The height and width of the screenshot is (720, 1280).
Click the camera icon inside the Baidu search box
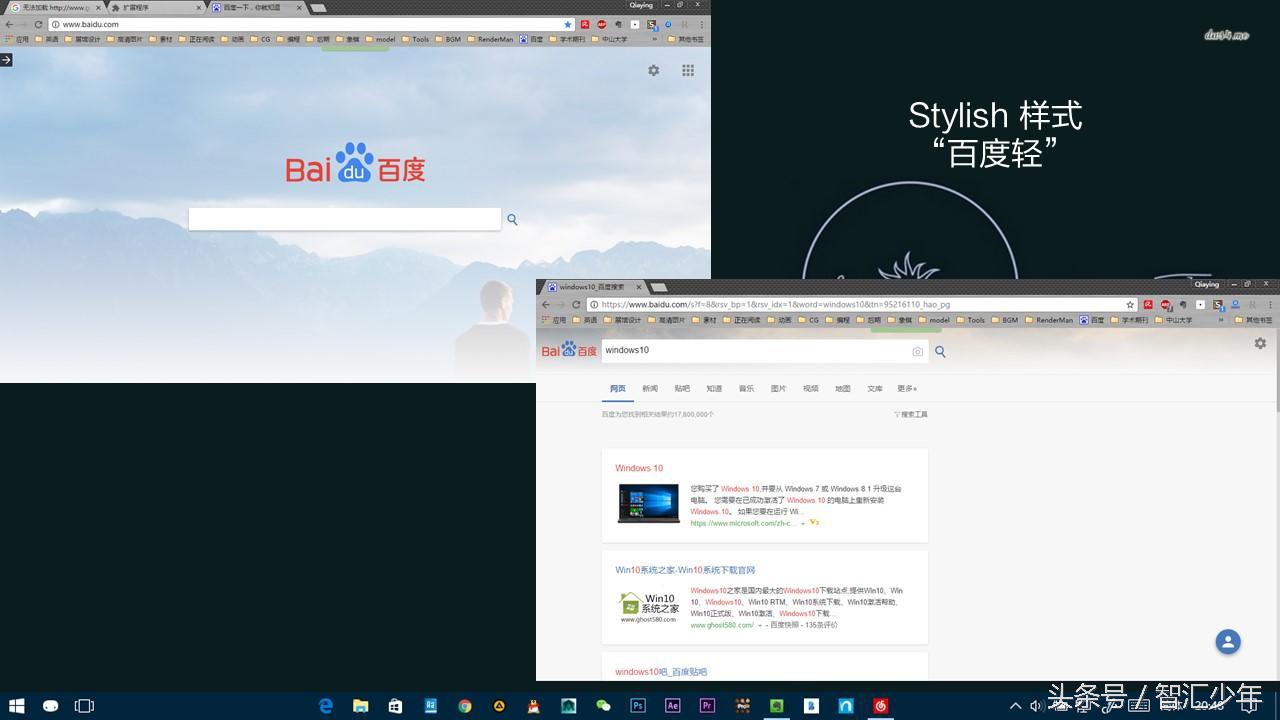pyautogui.click(x=917, y=351)
